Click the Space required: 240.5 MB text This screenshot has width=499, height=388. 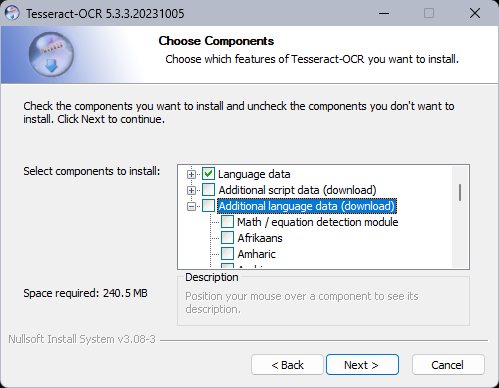pyautogui.click(x=85, y=293)
